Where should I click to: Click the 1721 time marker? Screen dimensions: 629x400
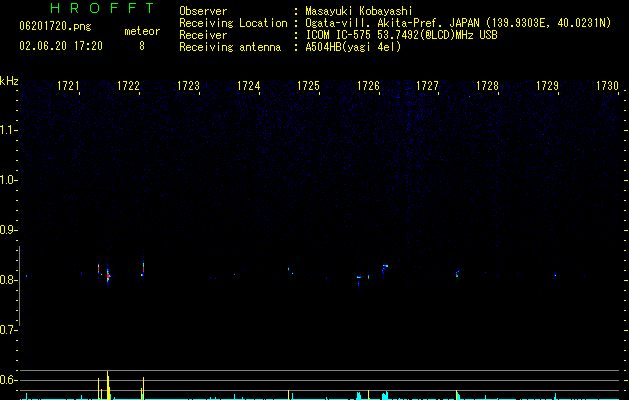click(68, 86)
